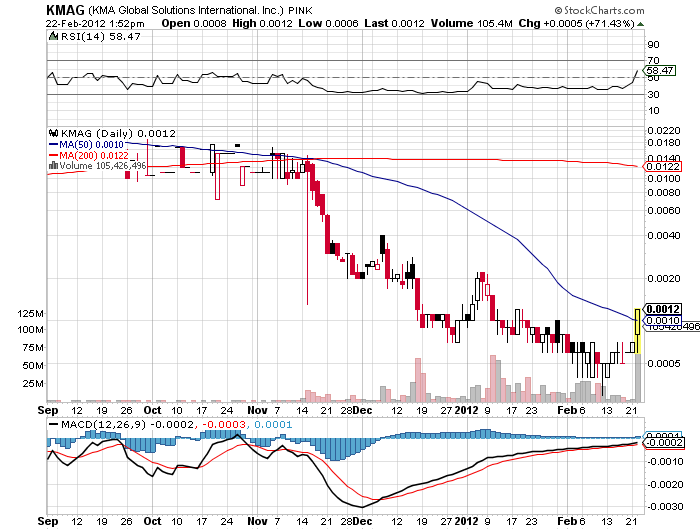Click the bold 0.0012 last price tag
The image size is (700, 530).
pyautogui.click(x=662, y=308)
